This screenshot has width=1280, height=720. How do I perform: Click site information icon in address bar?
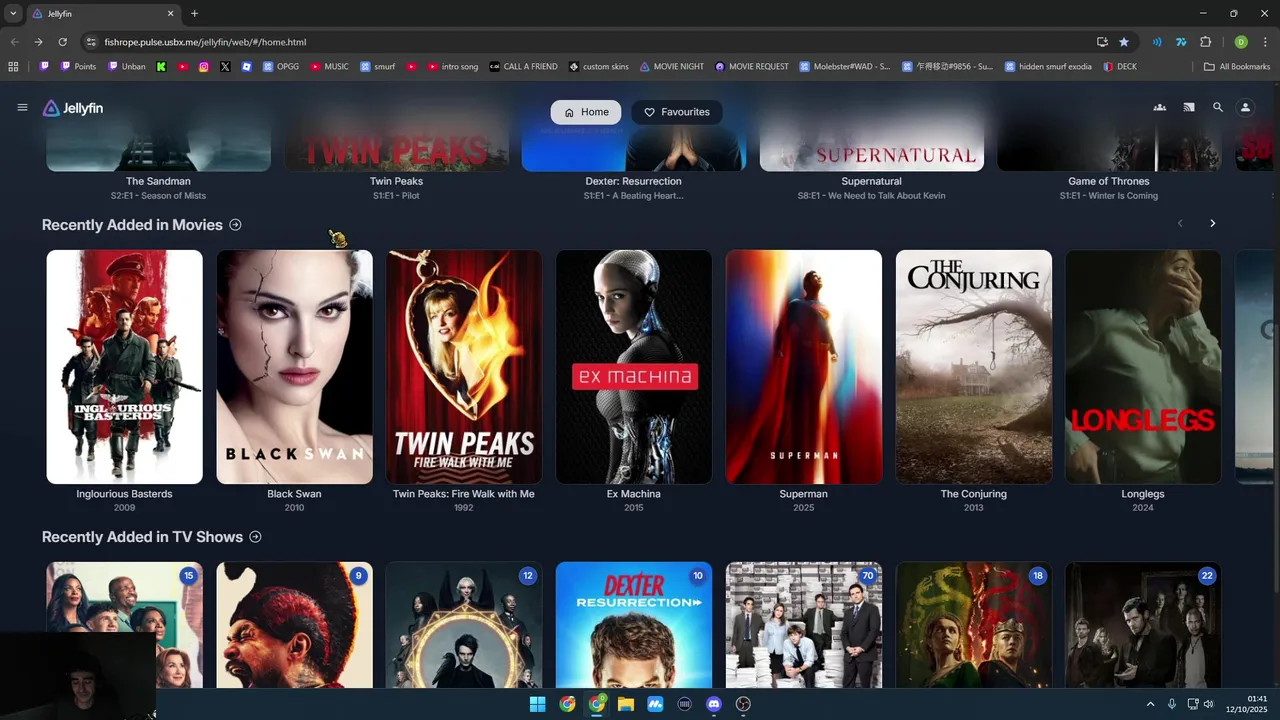[91, 42]
